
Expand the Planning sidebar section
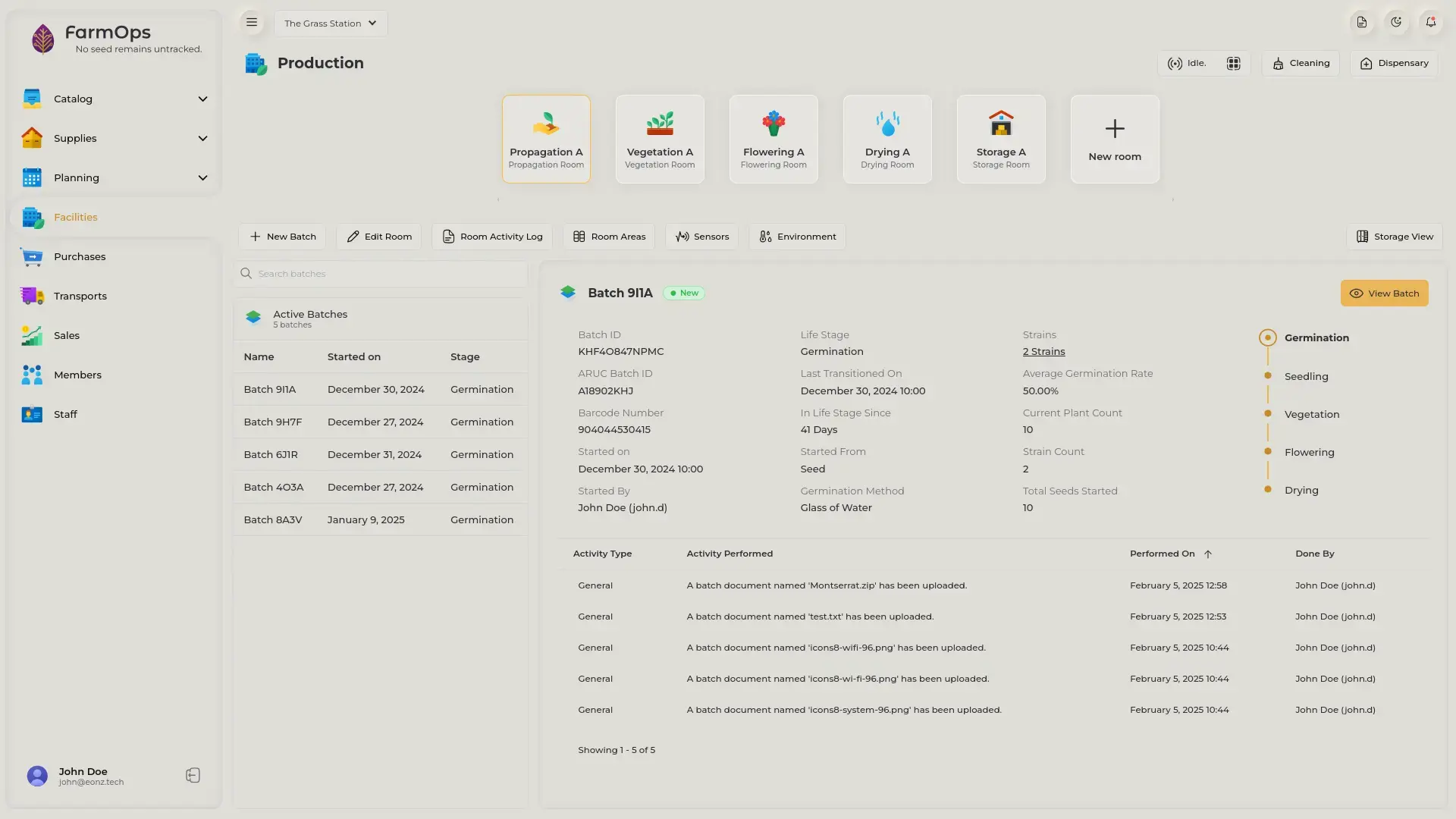[x=115, y=177]
